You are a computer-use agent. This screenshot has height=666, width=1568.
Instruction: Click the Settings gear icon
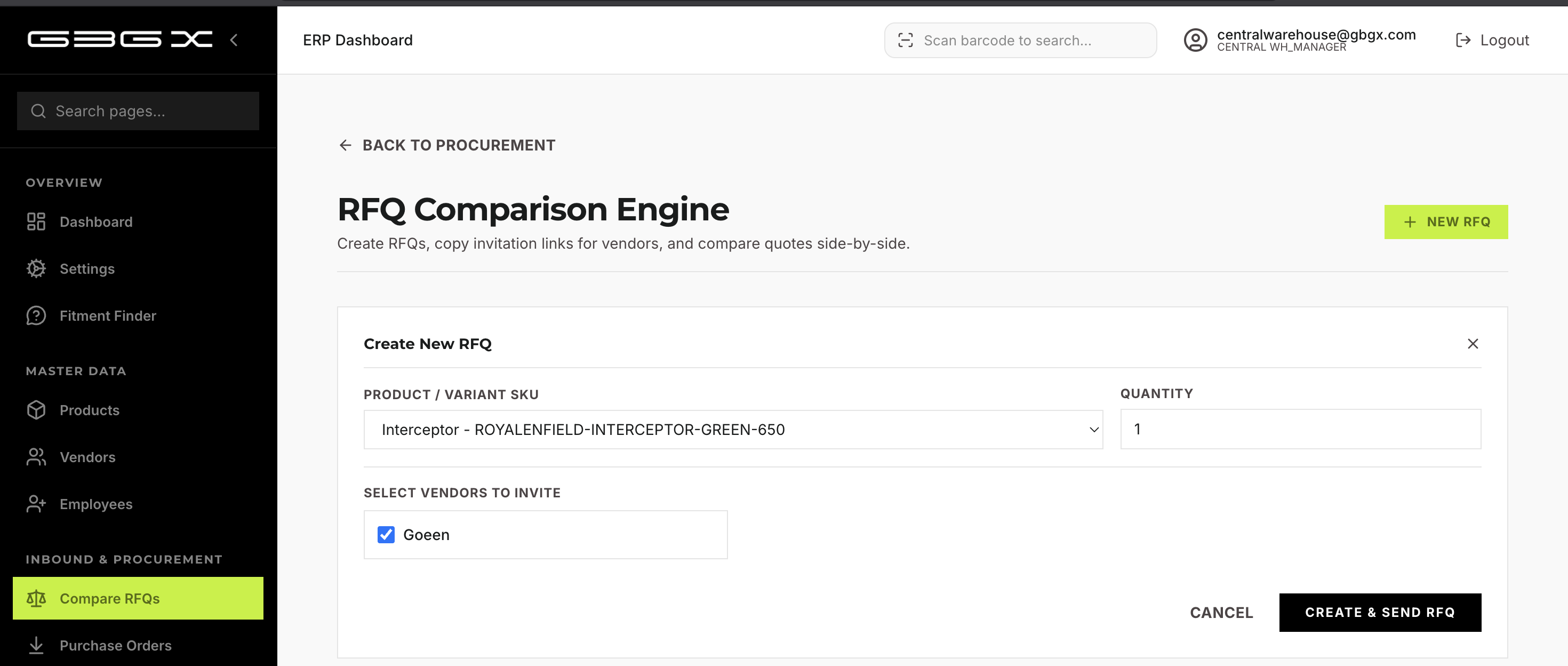coord(36,269)
